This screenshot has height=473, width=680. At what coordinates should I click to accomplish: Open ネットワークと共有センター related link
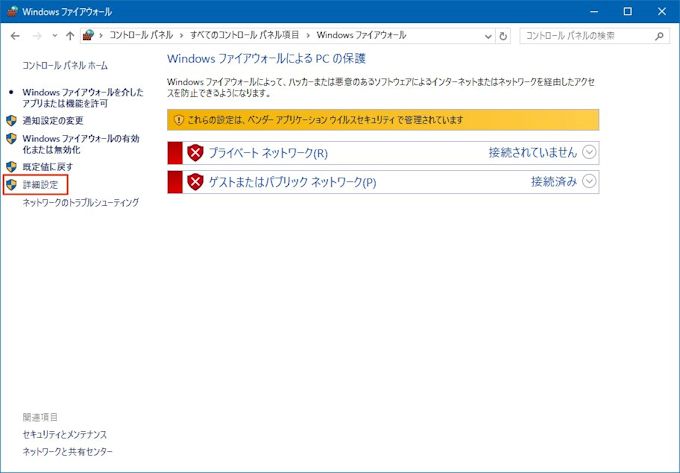tap(67, 452)
